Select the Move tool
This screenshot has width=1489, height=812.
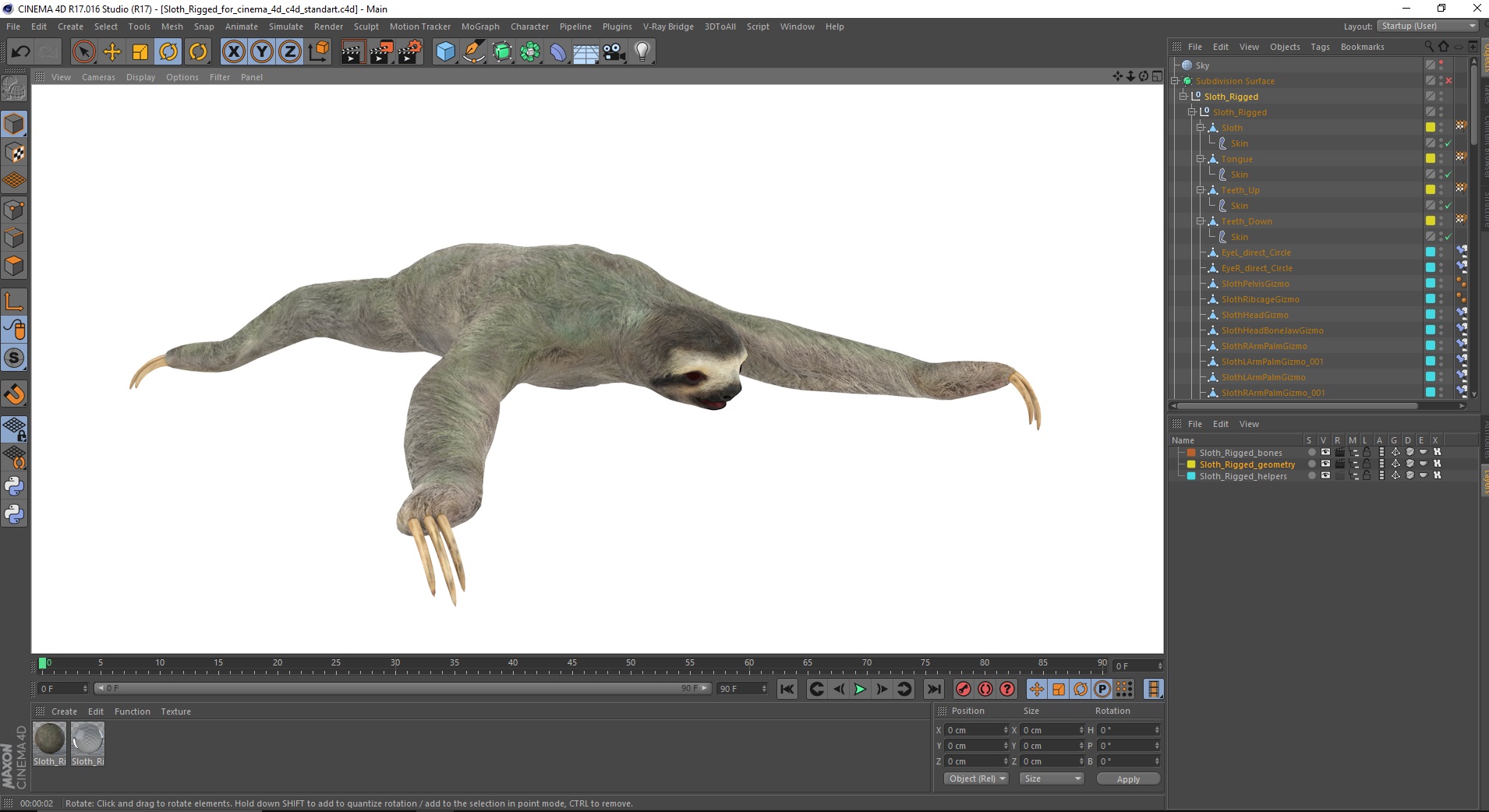pyautogui.click(x=112, y=52)
